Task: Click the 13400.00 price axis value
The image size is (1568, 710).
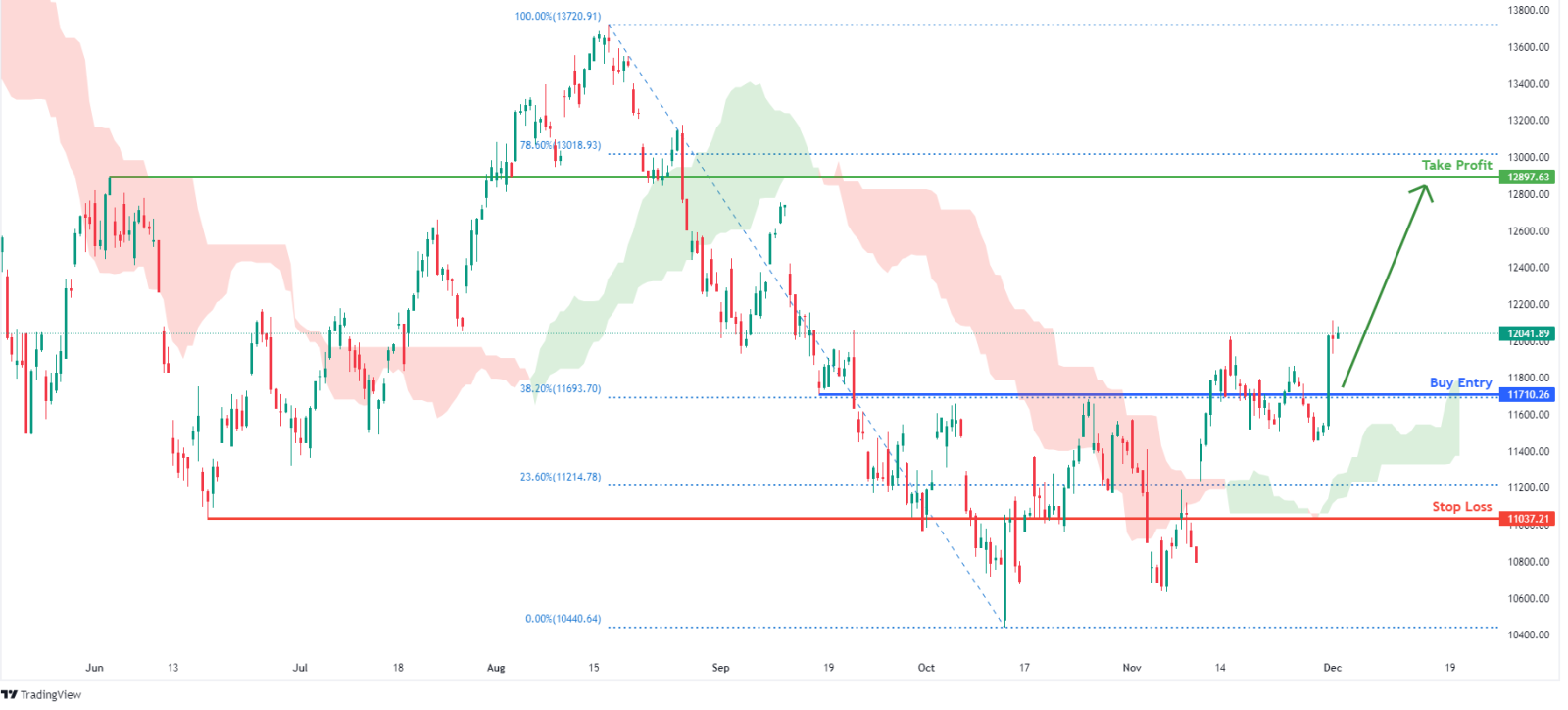Action: 1529,84
